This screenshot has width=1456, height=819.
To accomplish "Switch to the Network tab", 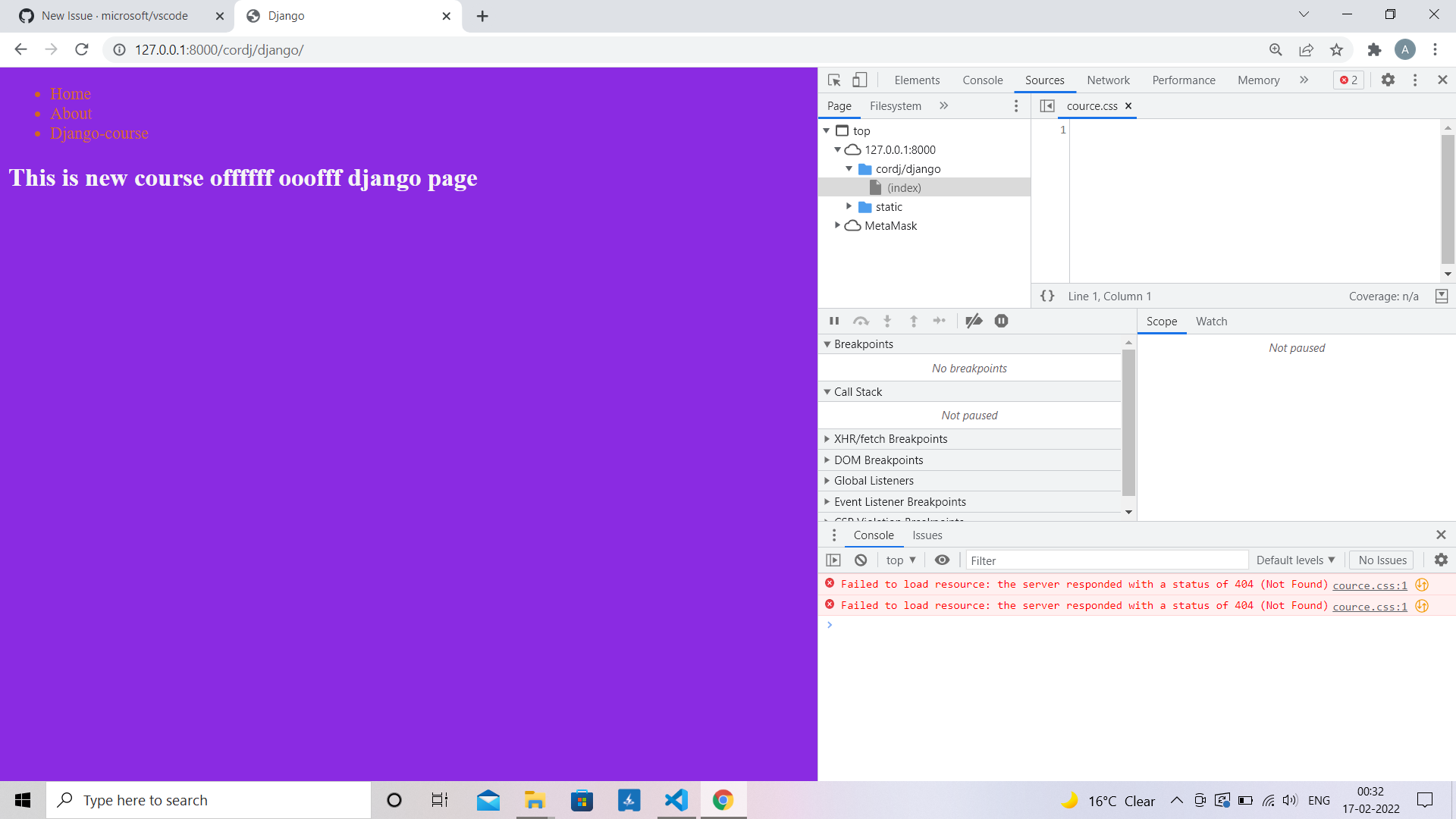I will pos(1108,80).
